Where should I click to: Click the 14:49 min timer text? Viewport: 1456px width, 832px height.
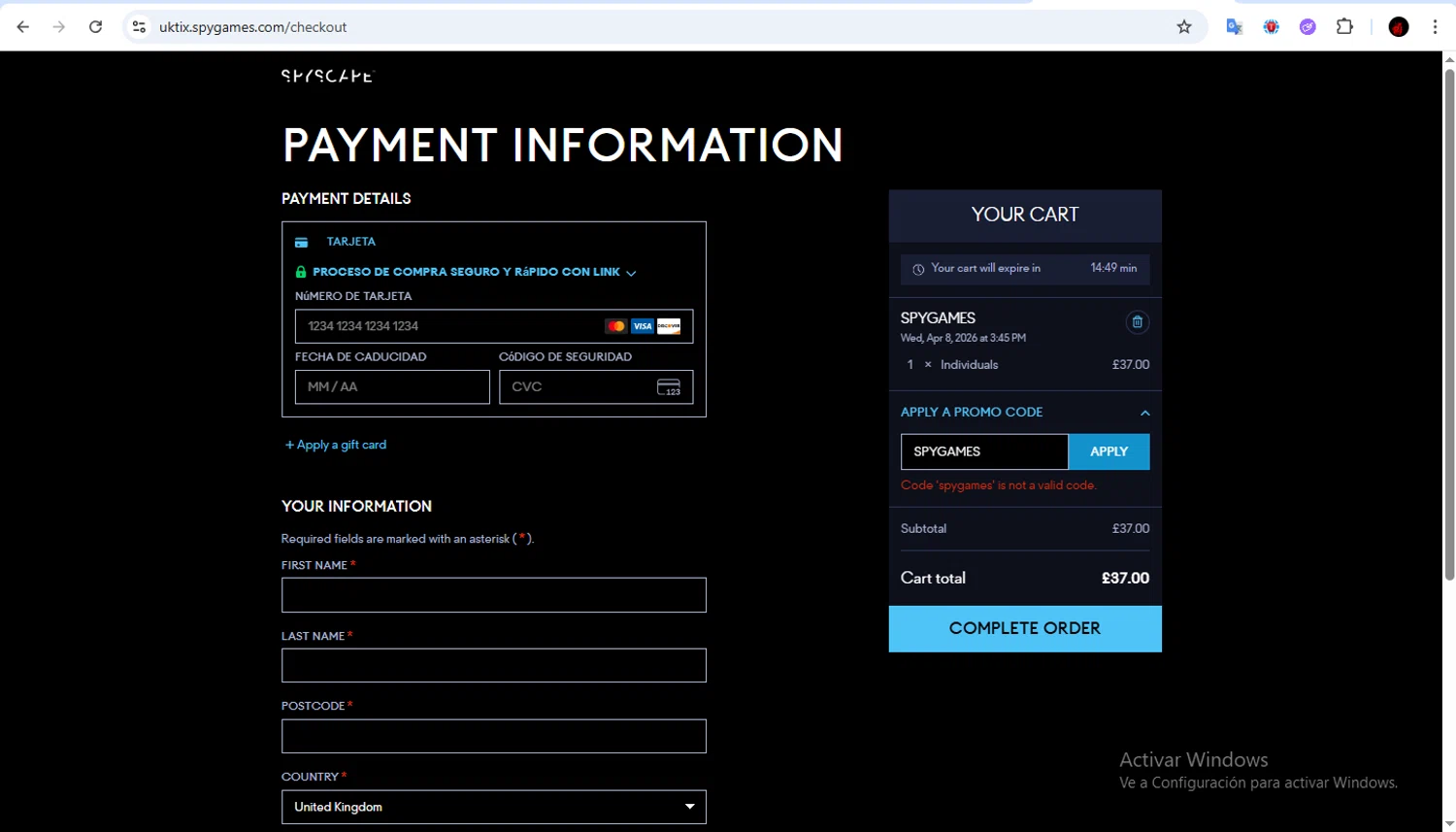point(1113,268)
